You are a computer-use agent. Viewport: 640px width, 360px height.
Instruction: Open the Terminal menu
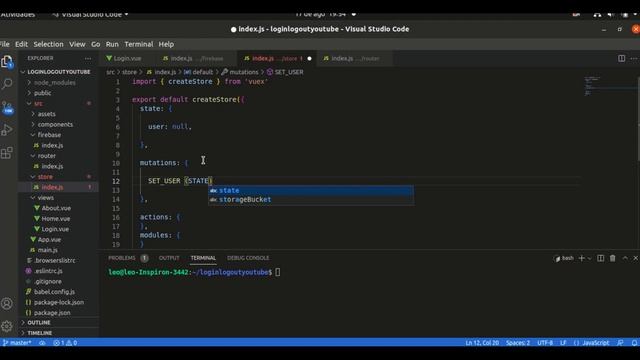coord(139,44)
